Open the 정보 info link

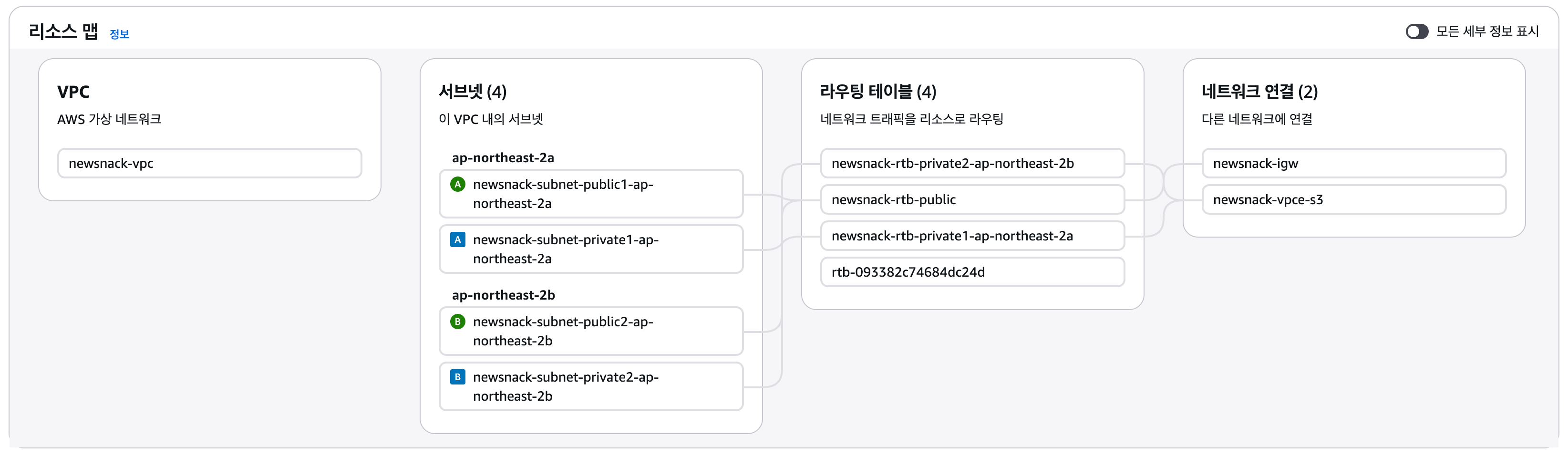(x=119, y=35)
